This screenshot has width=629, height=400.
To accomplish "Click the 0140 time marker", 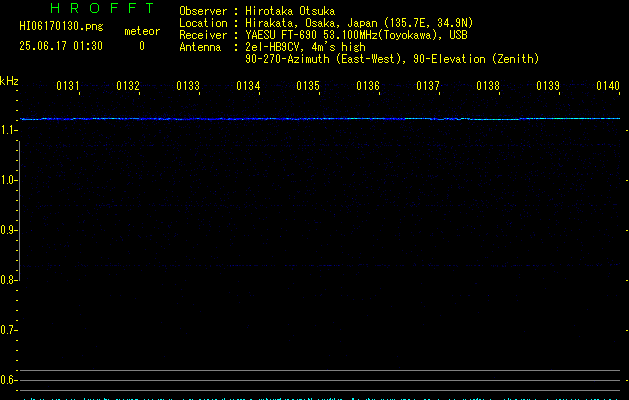I will (608, 86).
